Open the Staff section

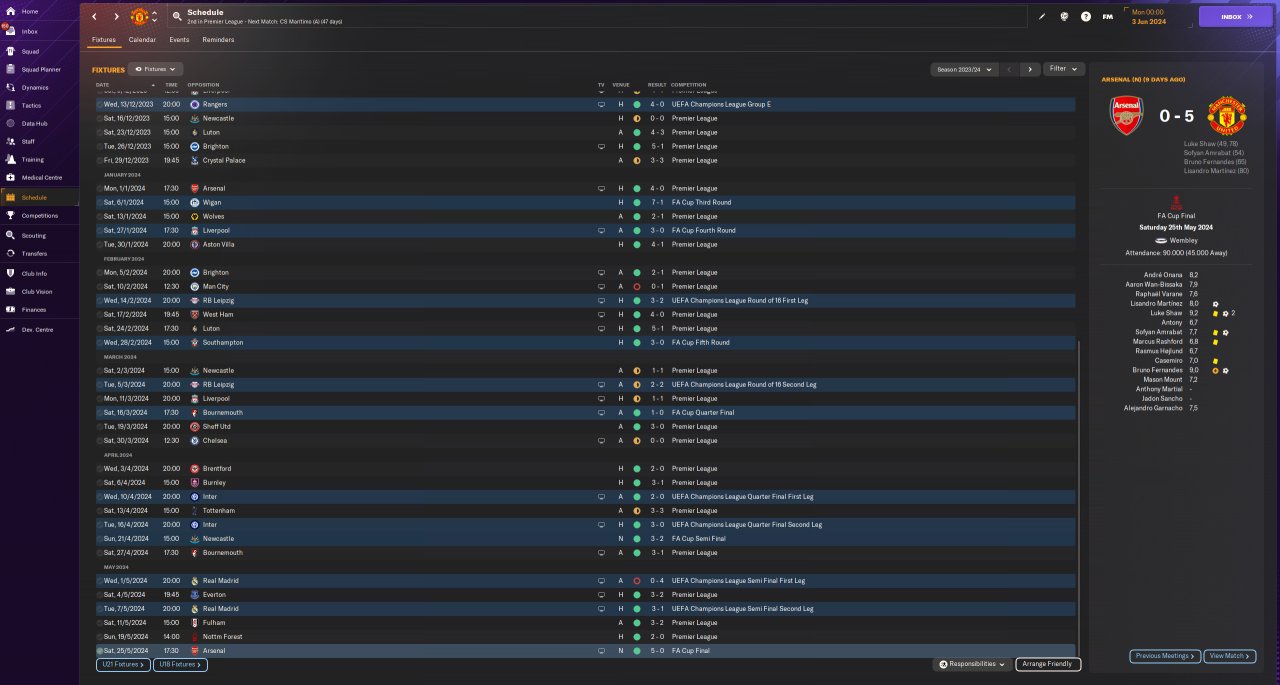(37, 141)
